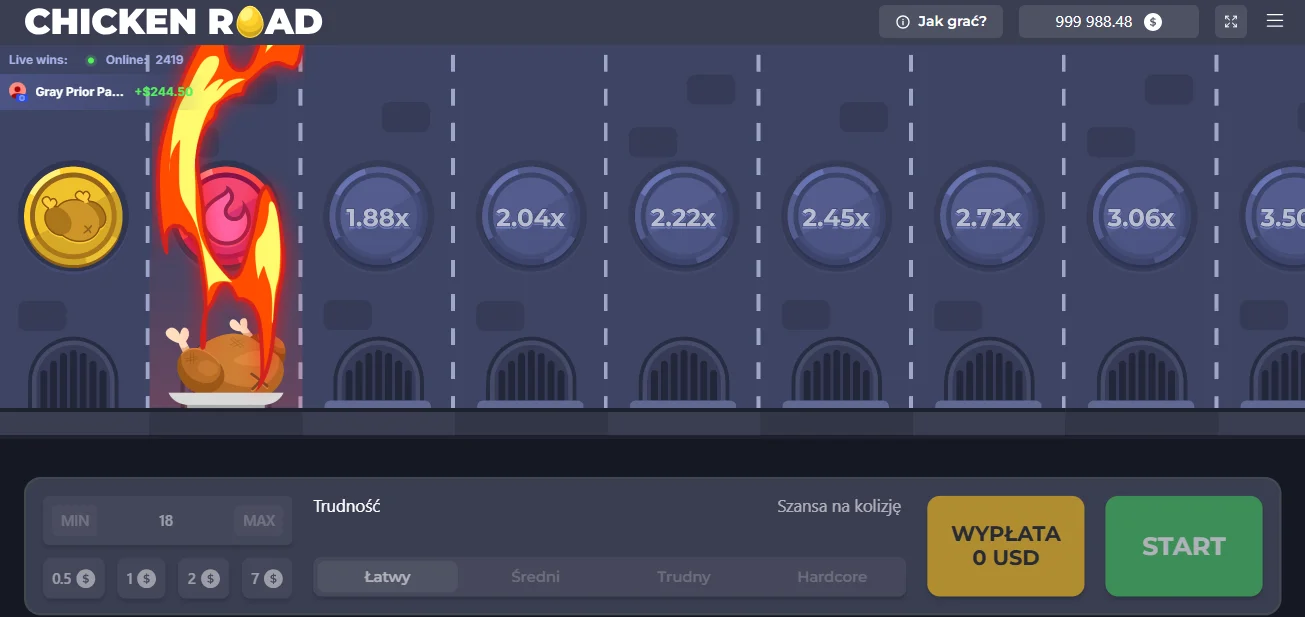The height and width of the screenshot is (617, 1305).
Task: Select the 3.06x multiplier coin
Action: (1141, 217)
